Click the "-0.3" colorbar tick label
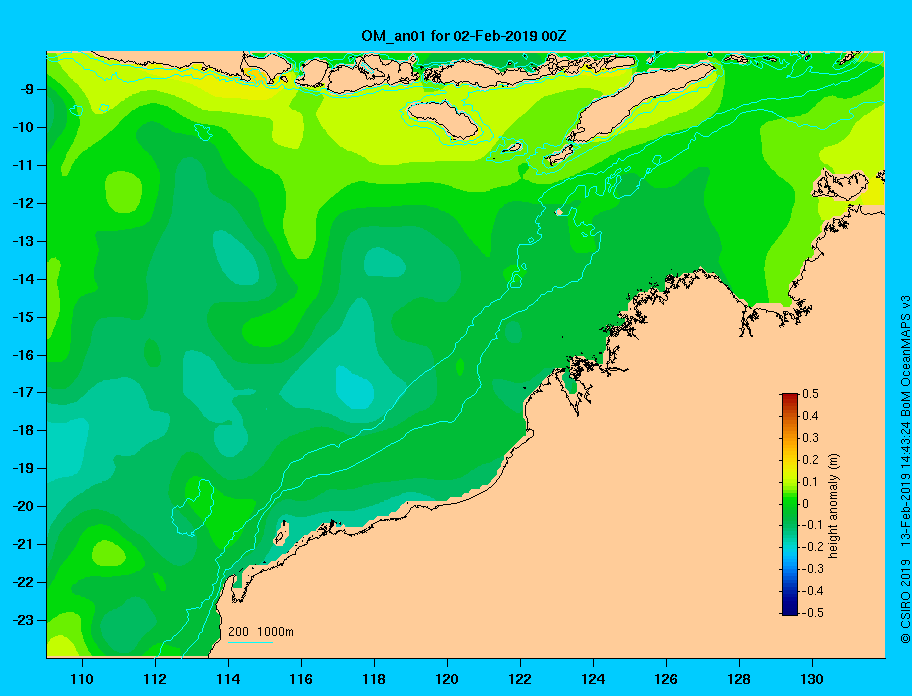This screenshot has height=696, width=912. coord(813,569)
